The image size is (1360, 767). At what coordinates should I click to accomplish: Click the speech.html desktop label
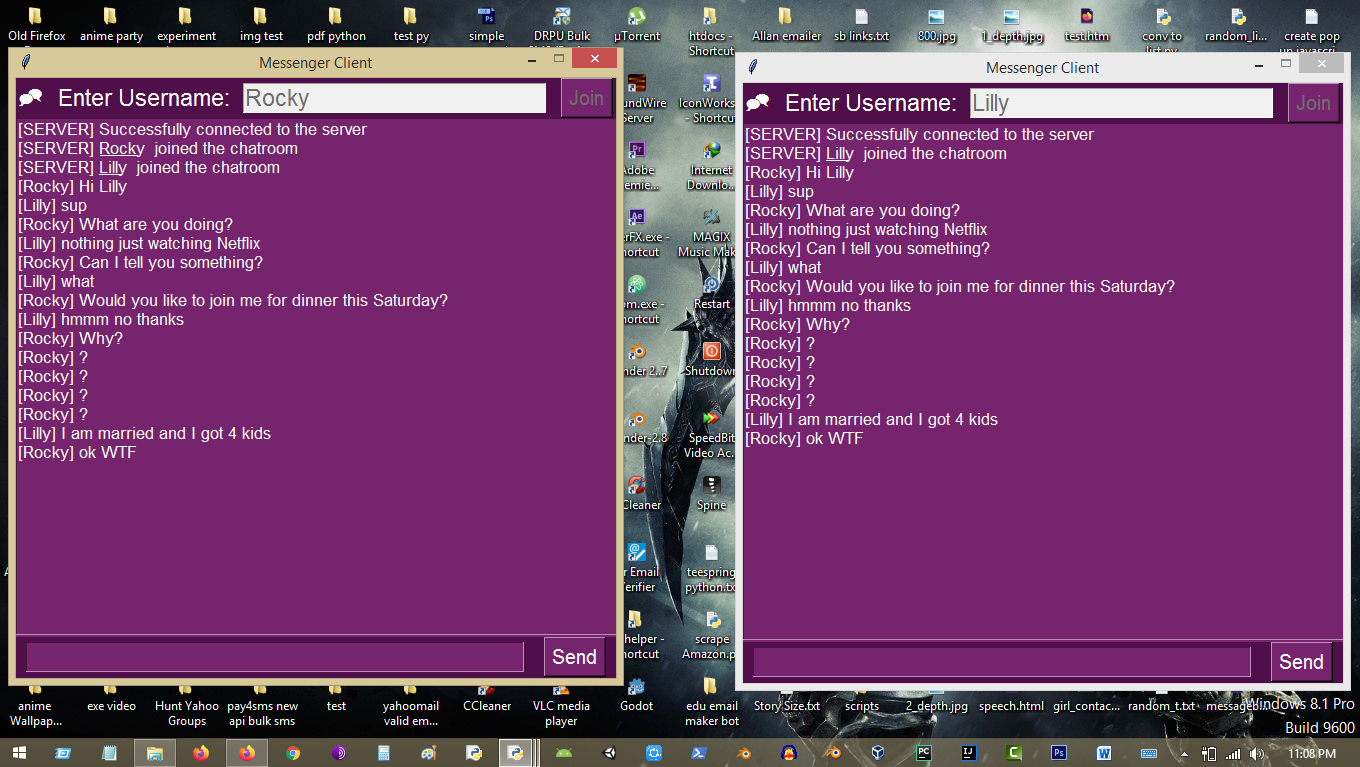coord(1011,706)
